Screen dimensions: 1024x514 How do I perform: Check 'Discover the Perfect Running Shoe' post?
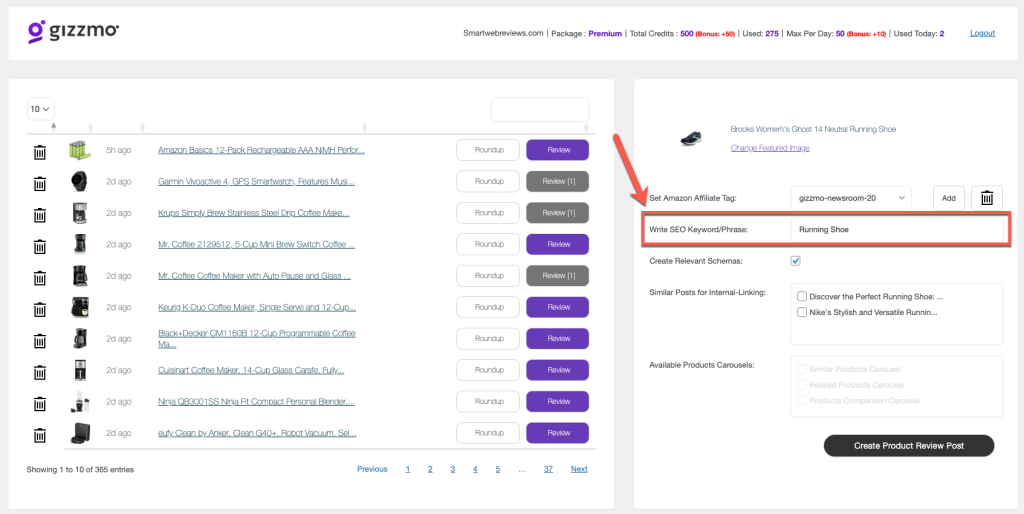802,296
